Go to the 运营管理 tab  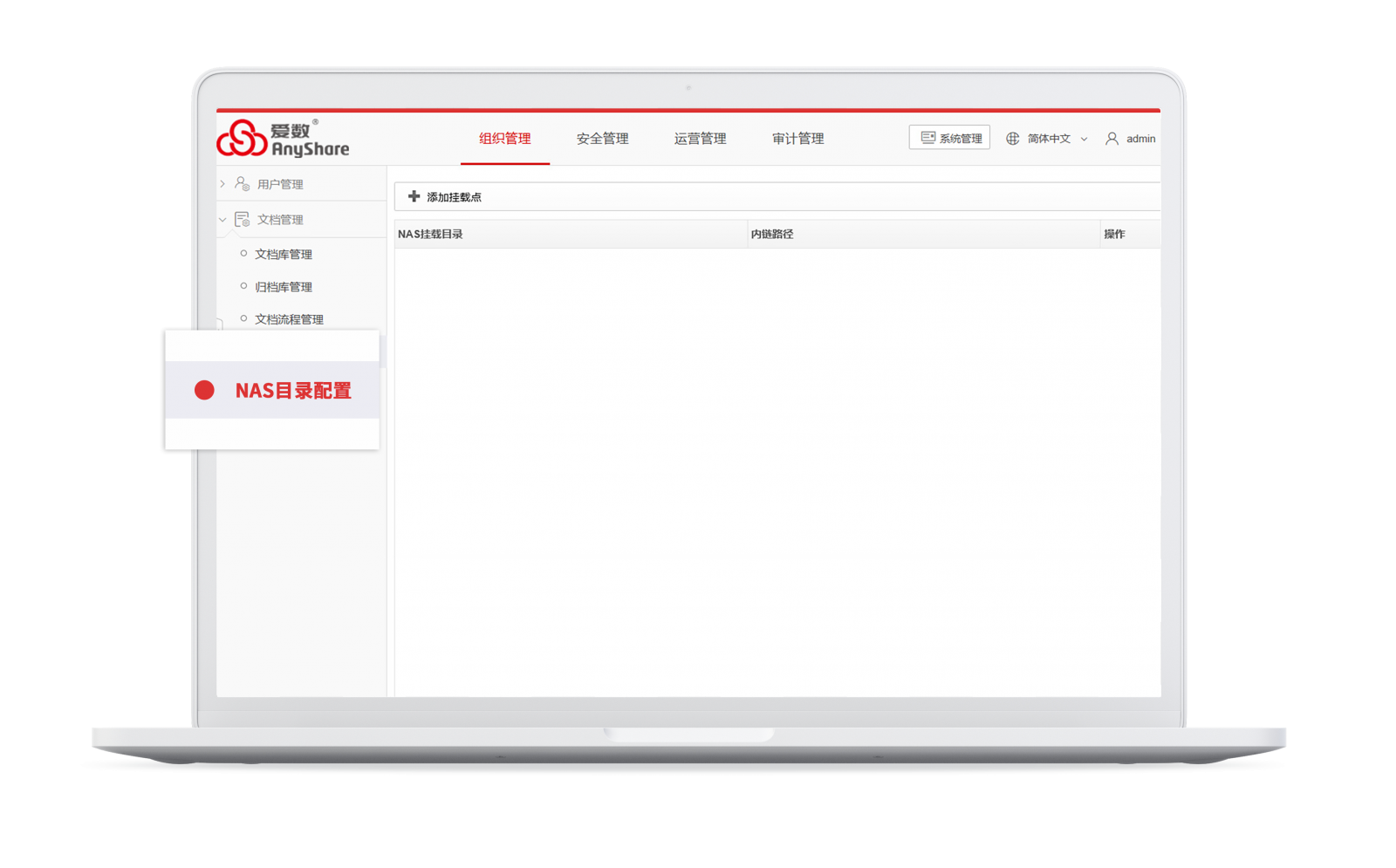[700, 139]
